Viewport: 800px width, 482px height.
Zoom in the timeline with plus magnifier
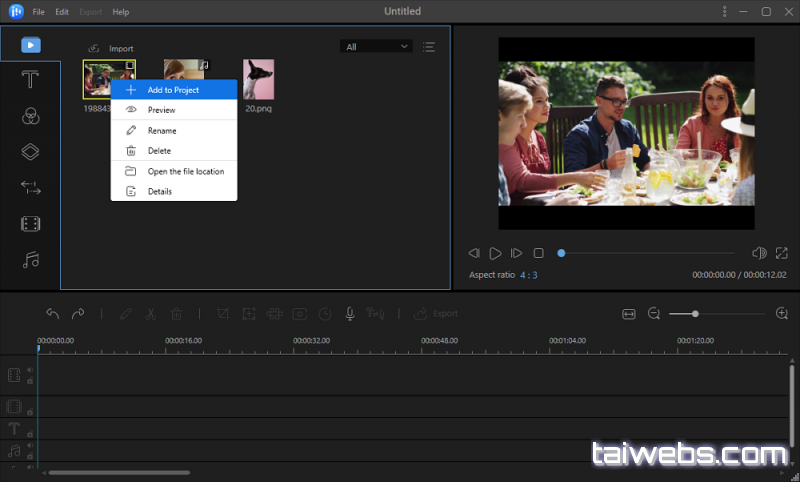click(782, 314)
